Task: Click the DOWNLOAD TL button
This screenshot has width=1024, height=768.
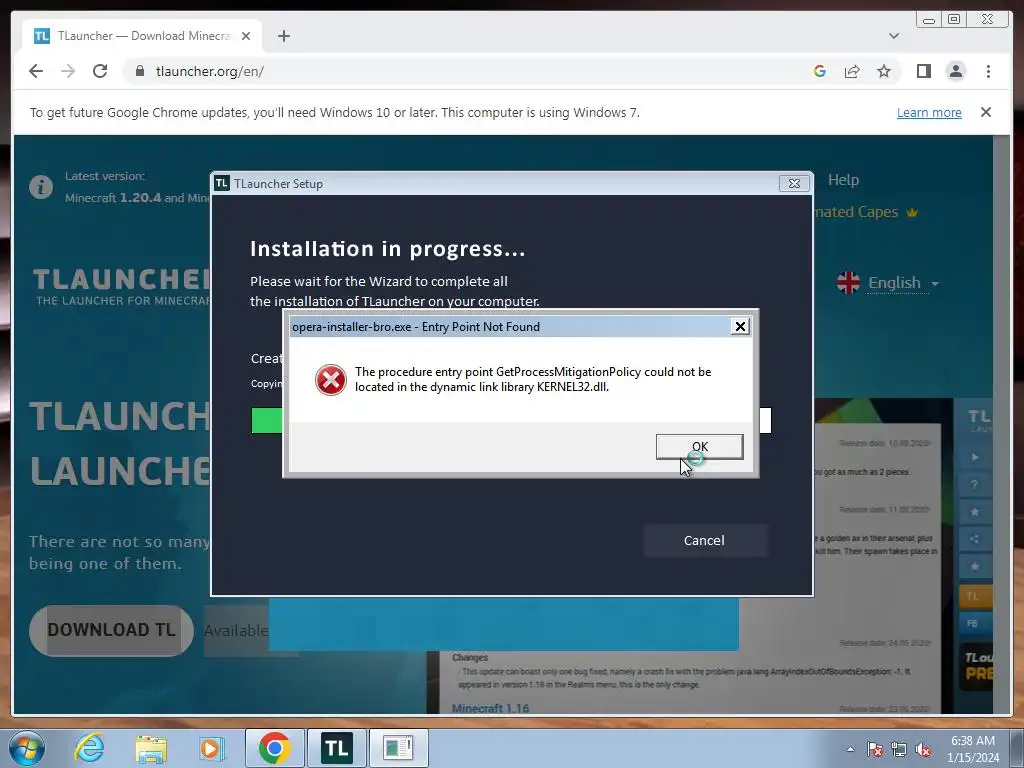Action: coord(111,630)
